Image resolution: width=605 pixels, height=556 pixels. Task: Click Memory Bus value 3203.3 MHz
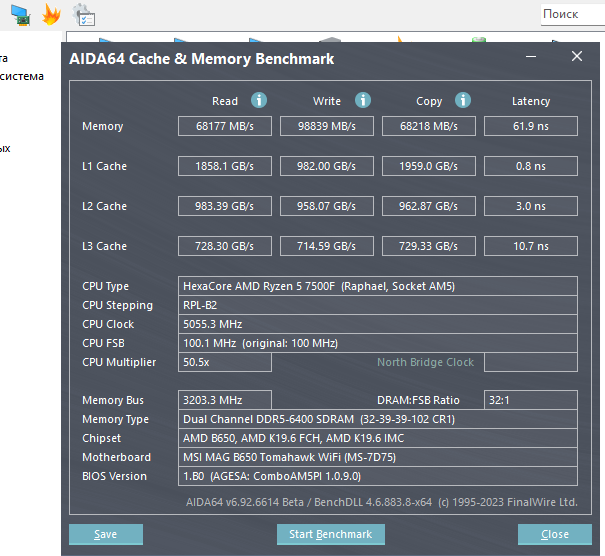225,400
